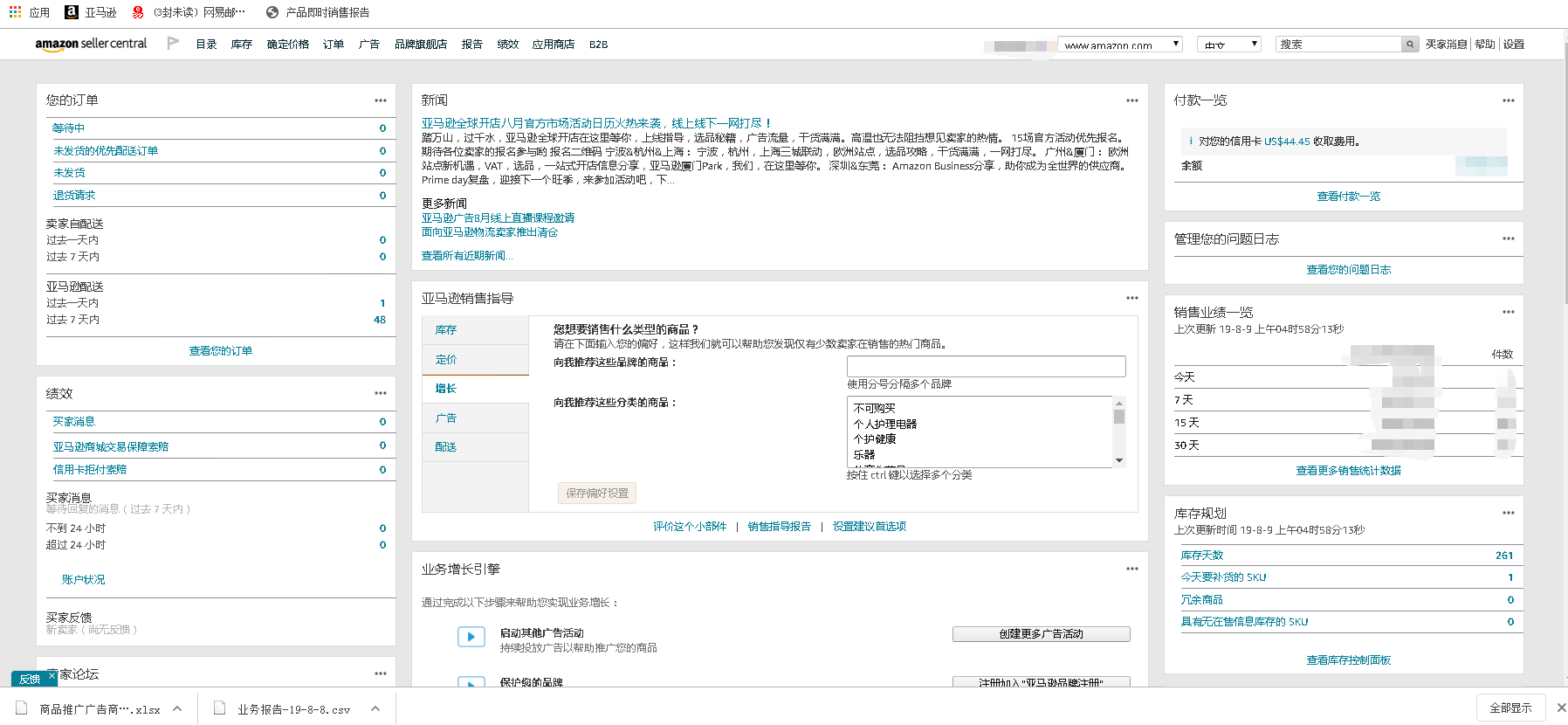Click the 今天要补货的 SKU link
Viewport: 1568px width, 725px height.
click(x=1223, y=577)
